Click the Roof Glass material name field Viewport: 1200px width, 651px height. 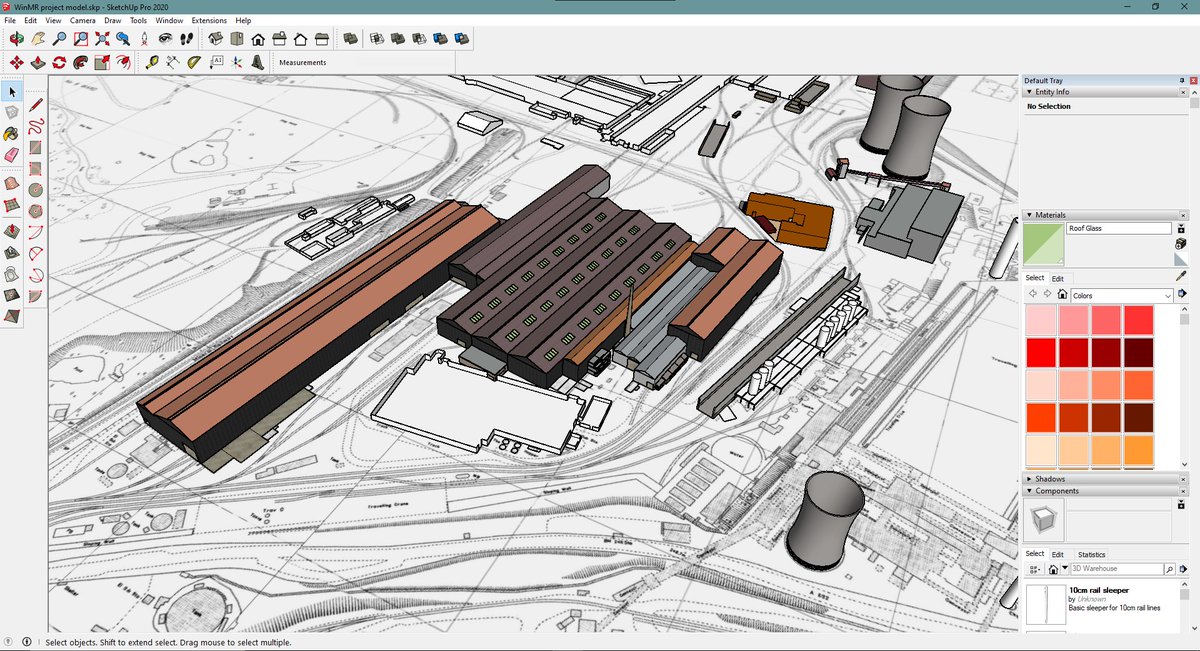[x=1118, y=229]
